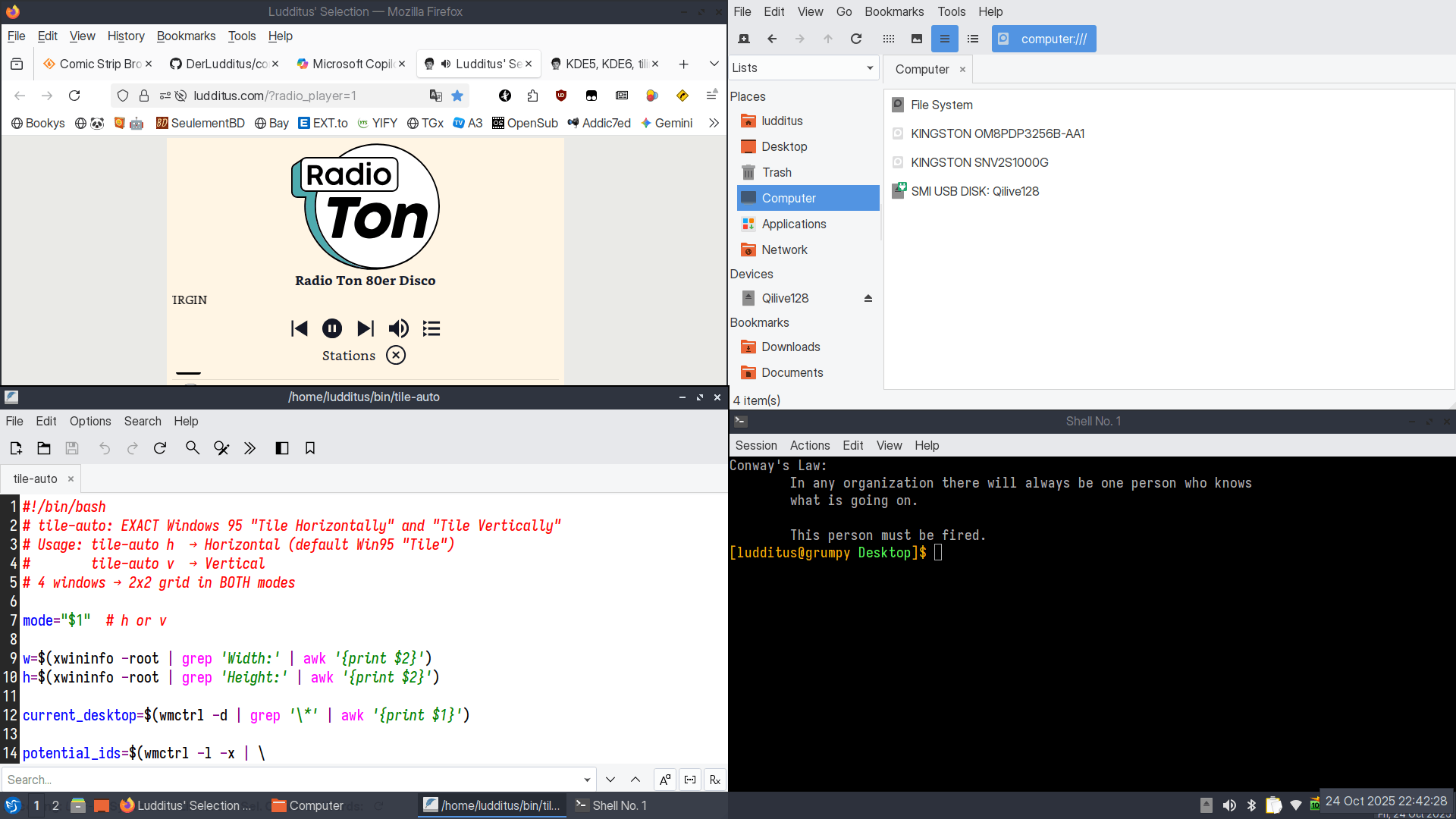Click the radio player volume speaker icon

tap(398, 328)
